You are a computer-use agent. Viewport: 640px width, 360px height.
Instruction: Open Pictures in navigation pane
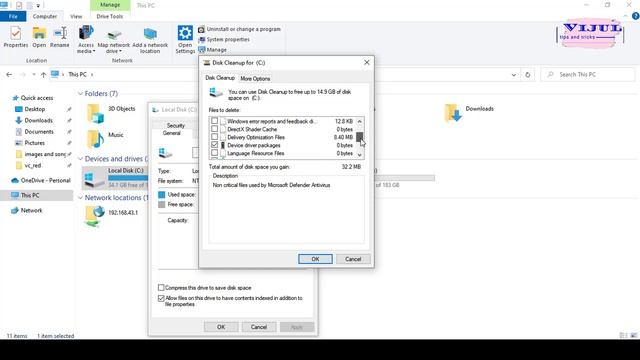pyautogui.click(x=34, y=143)
